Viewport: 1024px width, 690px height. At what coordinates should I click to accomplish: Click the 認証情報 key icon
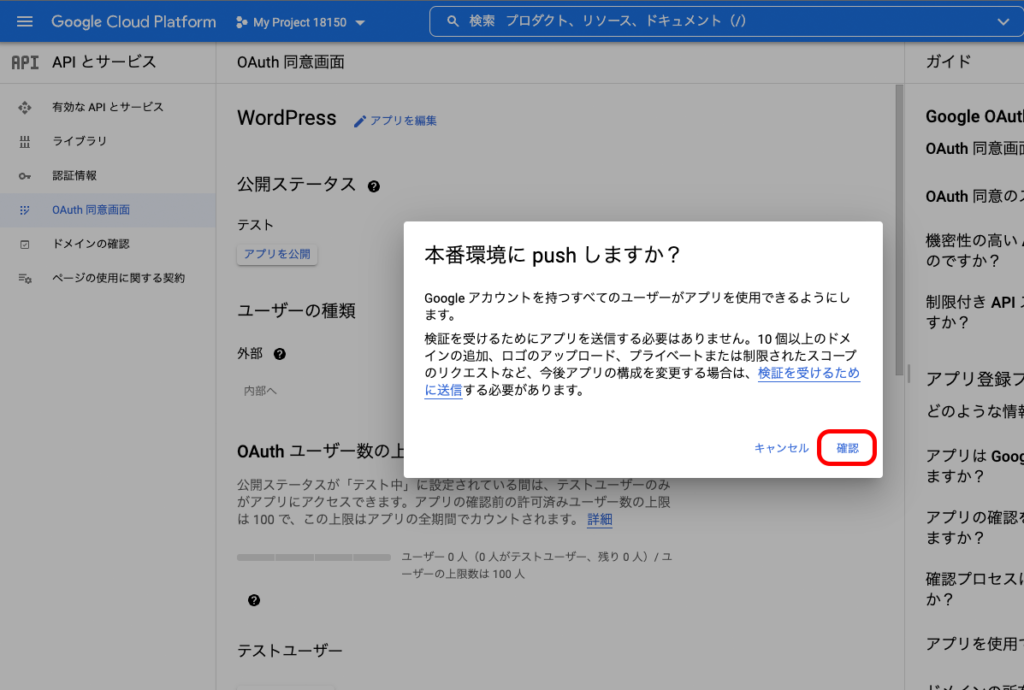(25, 176)
